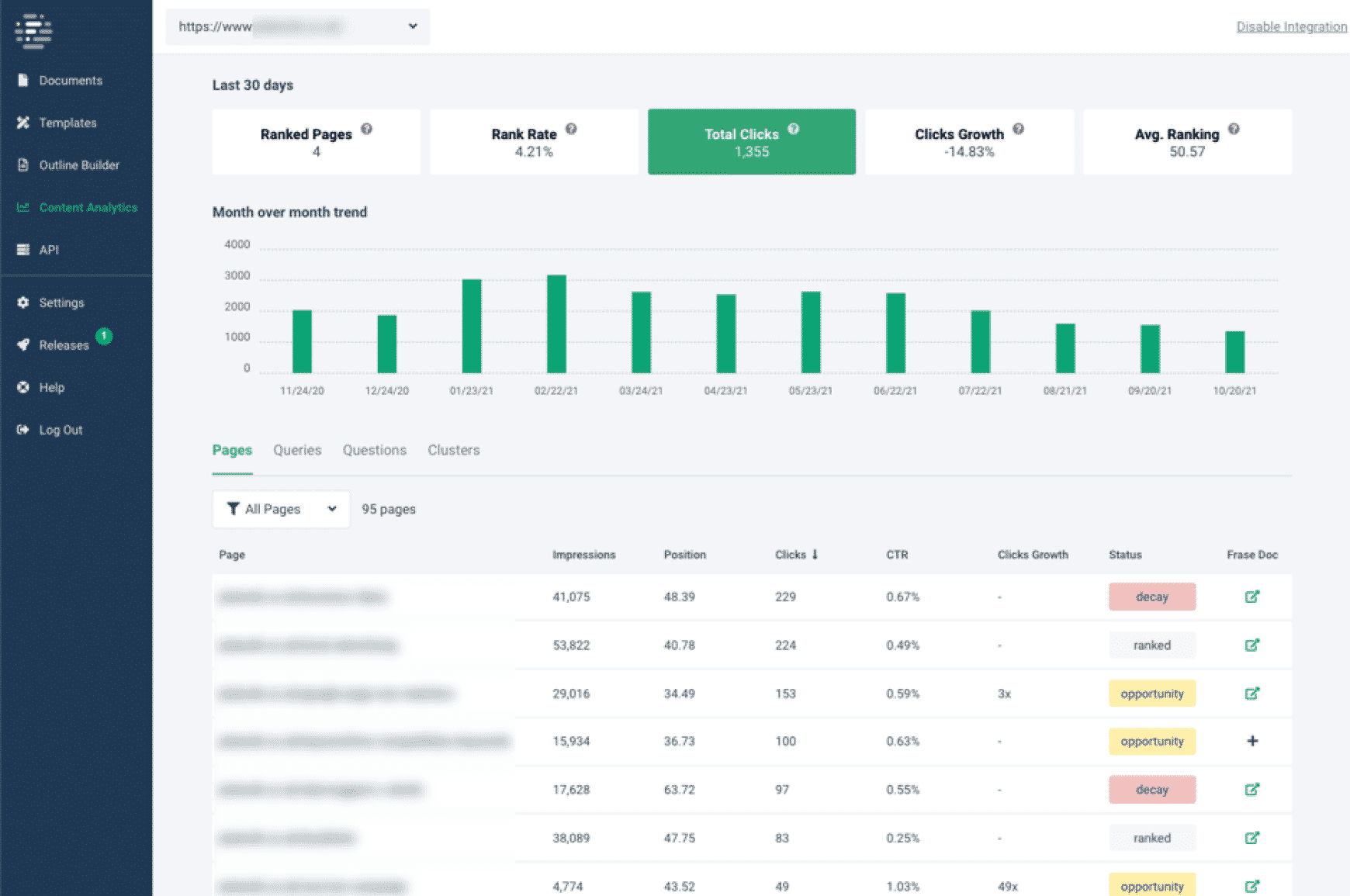The width and height of the screenshot is (1350, 896).
Task: Open the Releases rocket icon
Action: (x=23, y=345)
